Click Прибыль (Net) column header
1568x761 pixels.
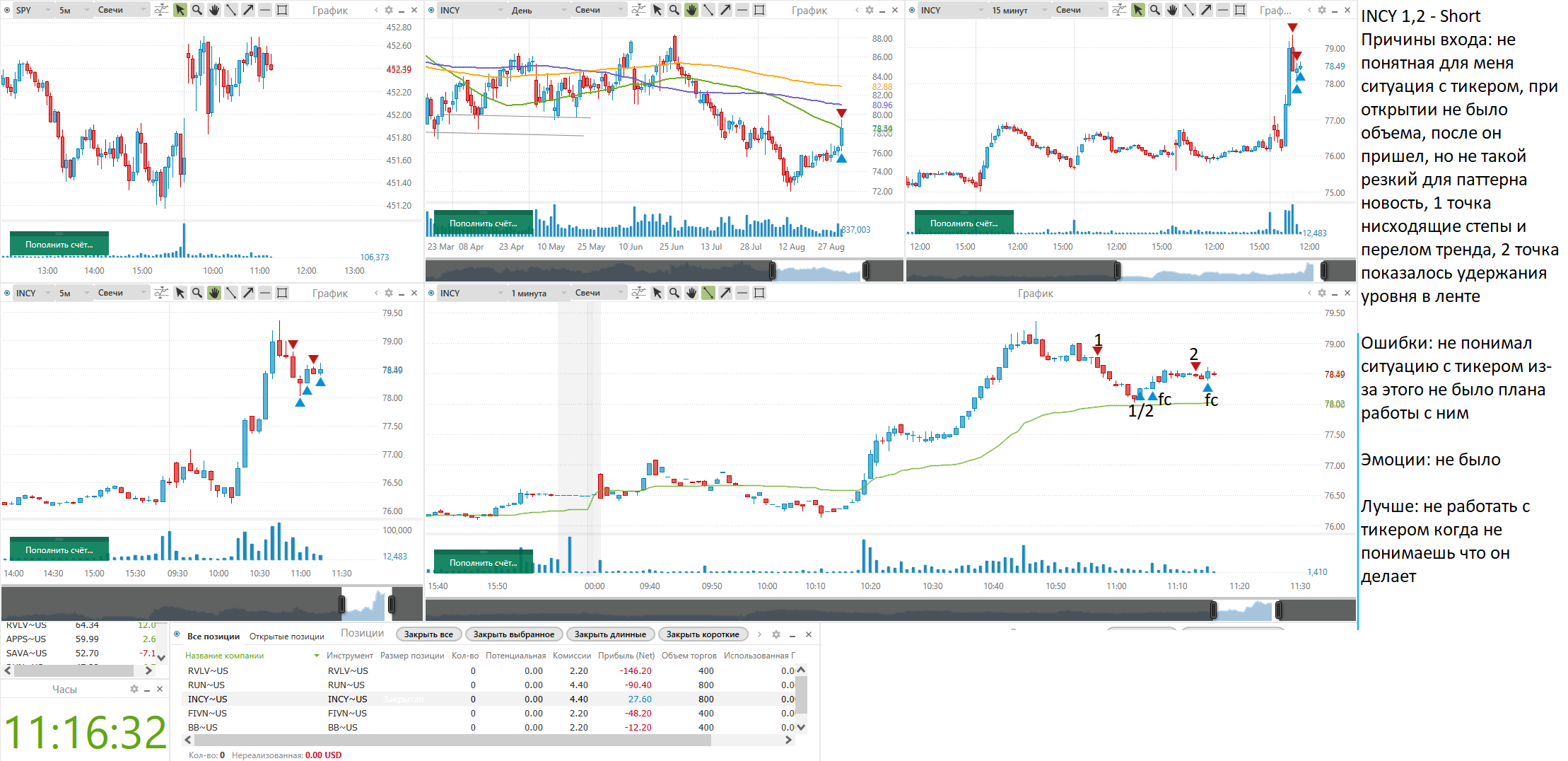(625, 656)
